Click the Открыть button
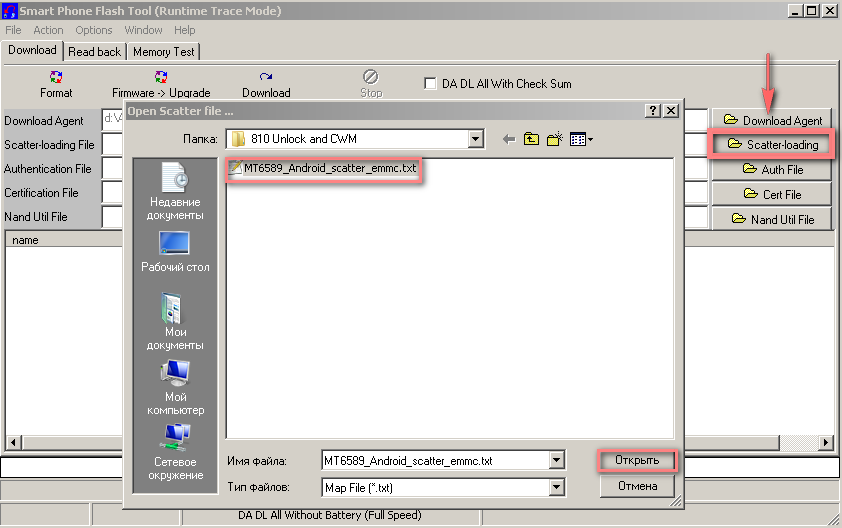 pos(637,460)
